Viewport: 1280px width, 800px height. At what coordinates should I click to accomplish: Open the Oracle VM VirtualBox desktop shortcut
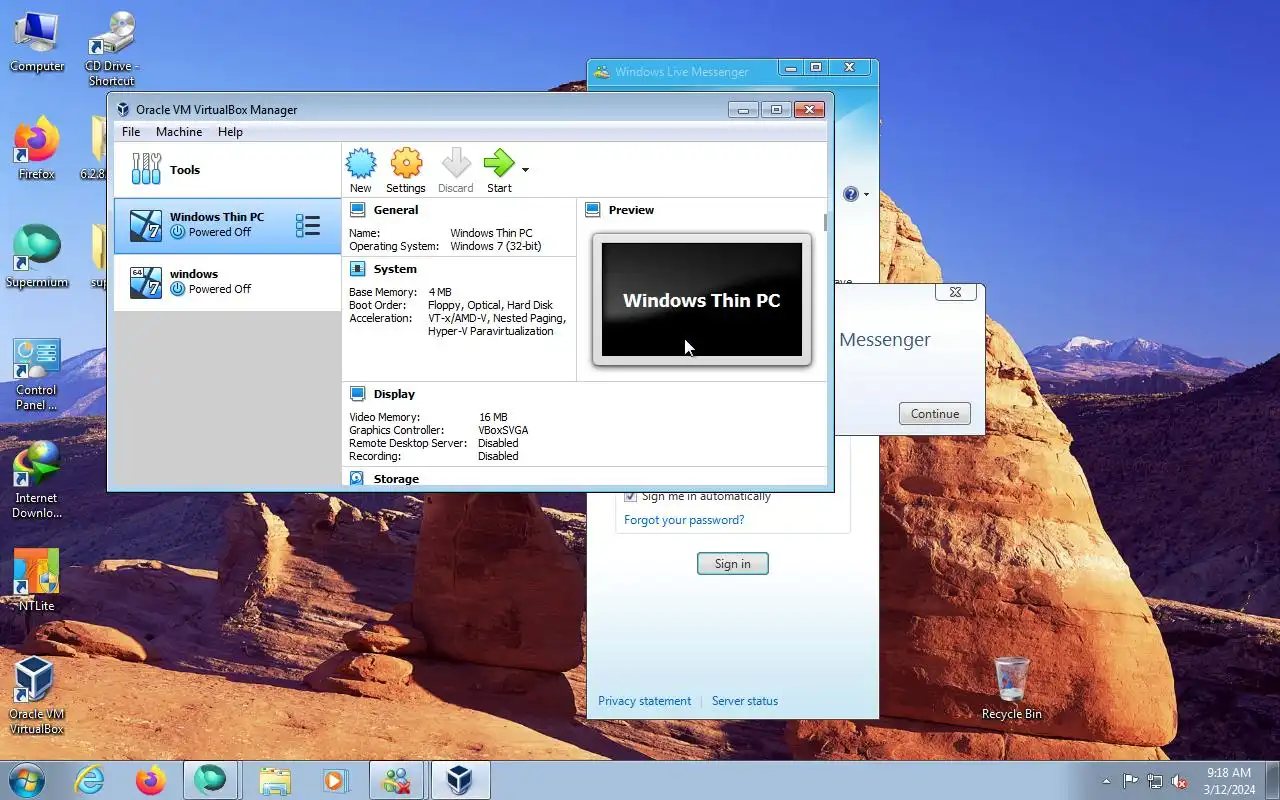37,696
